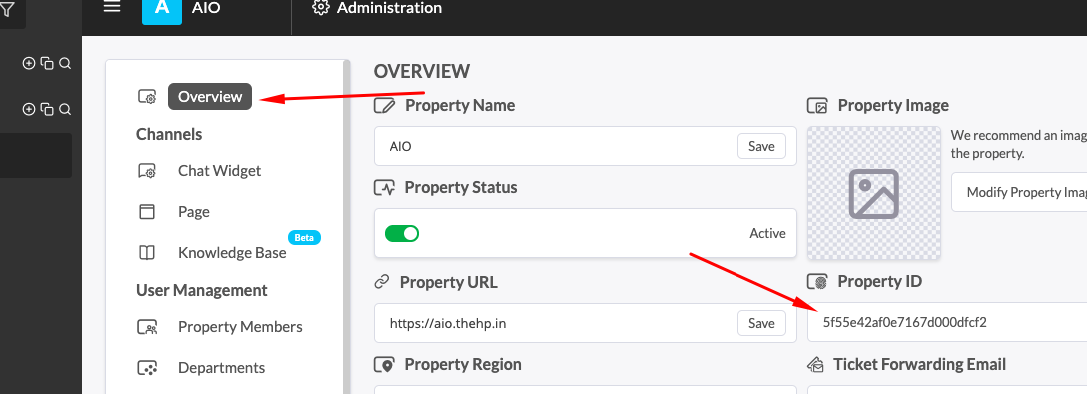Click the Property ID value field
This screenshot has width=1087, height=394.
point(947,323)
